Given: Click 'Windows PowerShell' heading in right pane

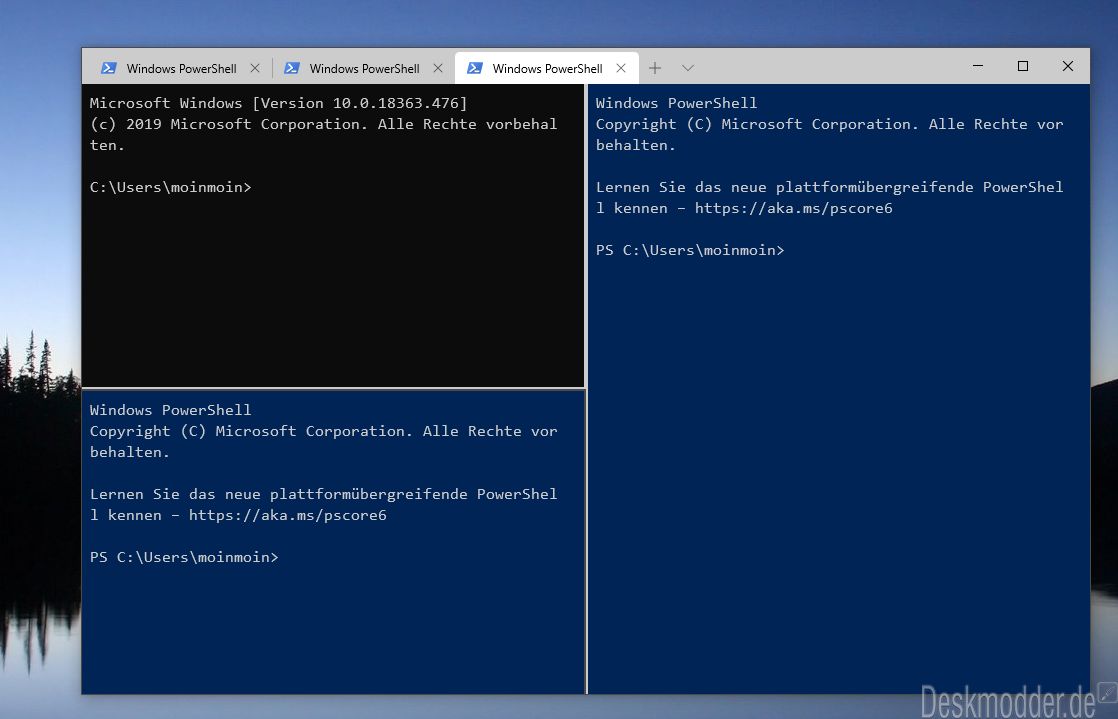Looking at the screenshot, I should click(x=677, y=103).
